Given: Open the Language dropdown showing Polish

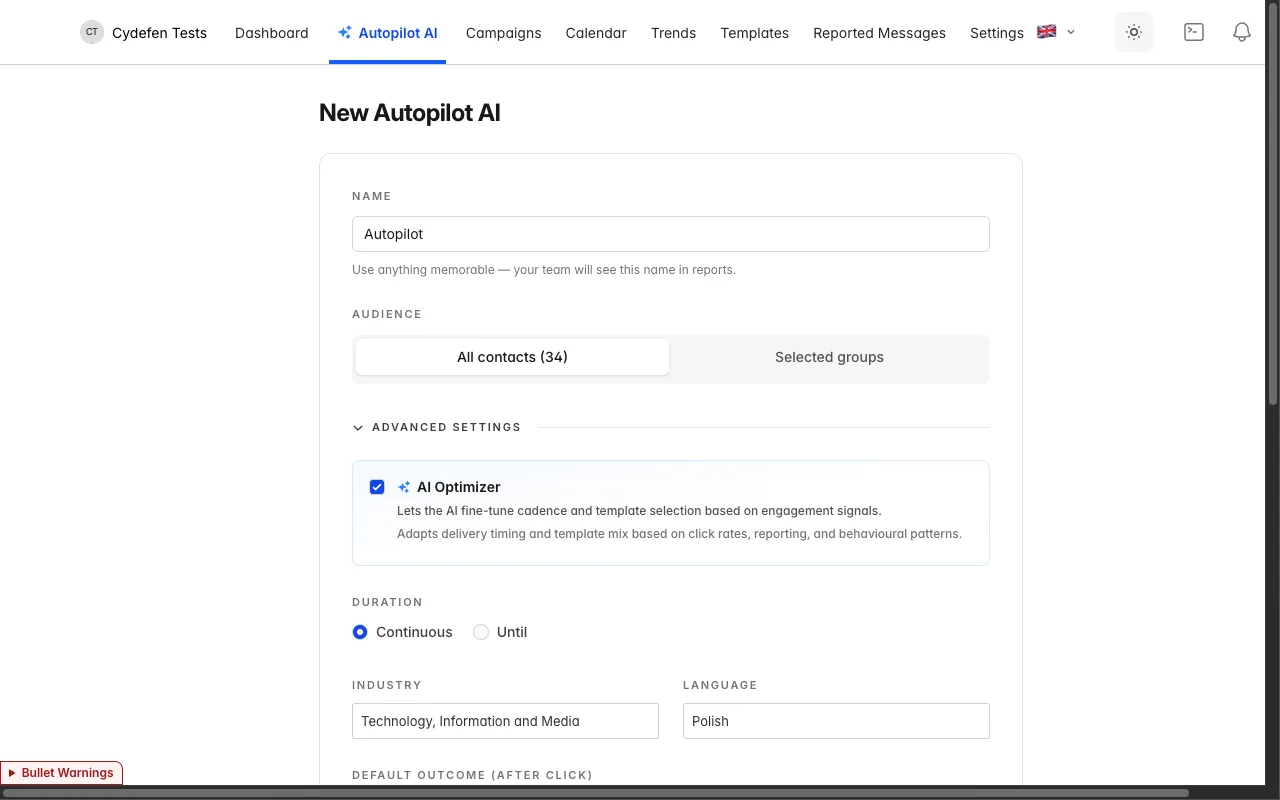Looking at the screenshot, I should [x=836, y=721].
